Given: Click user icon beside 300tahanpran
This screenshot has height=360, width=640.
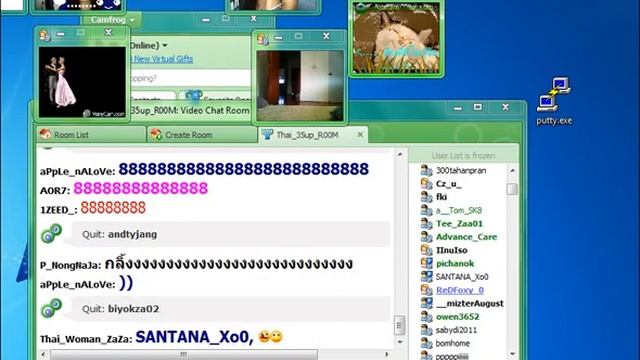Looking at the screenshot, I should coord(427,170).
